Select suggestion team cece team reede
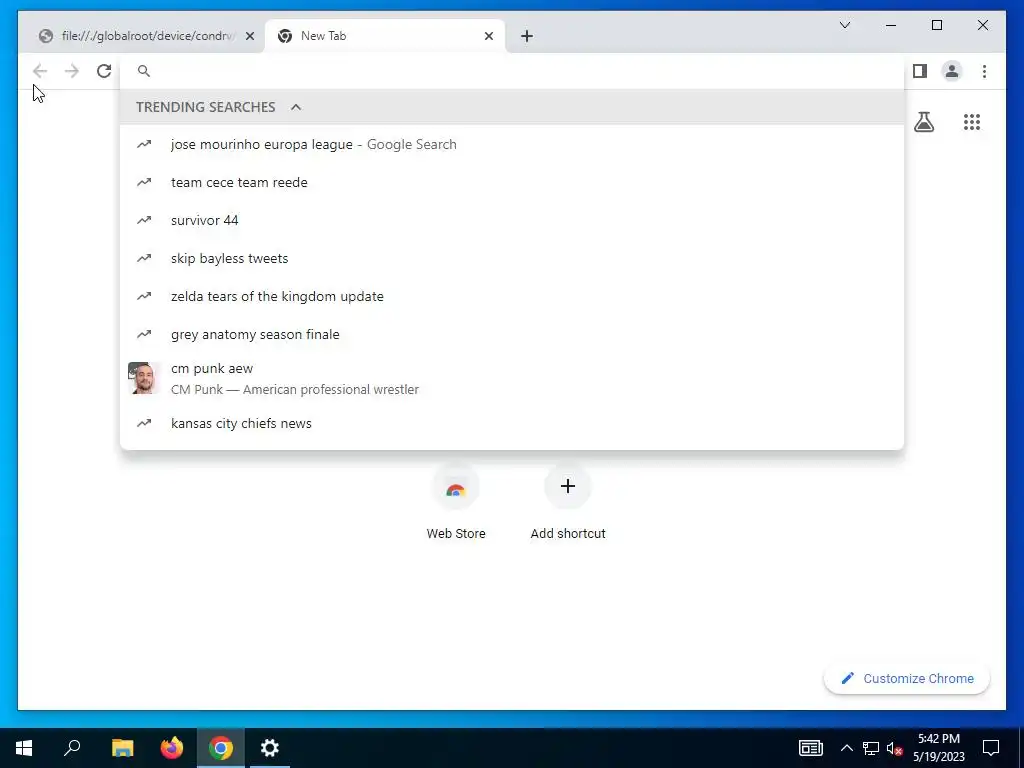Screen dimensions: 1024x768 [x=512, y=182]
